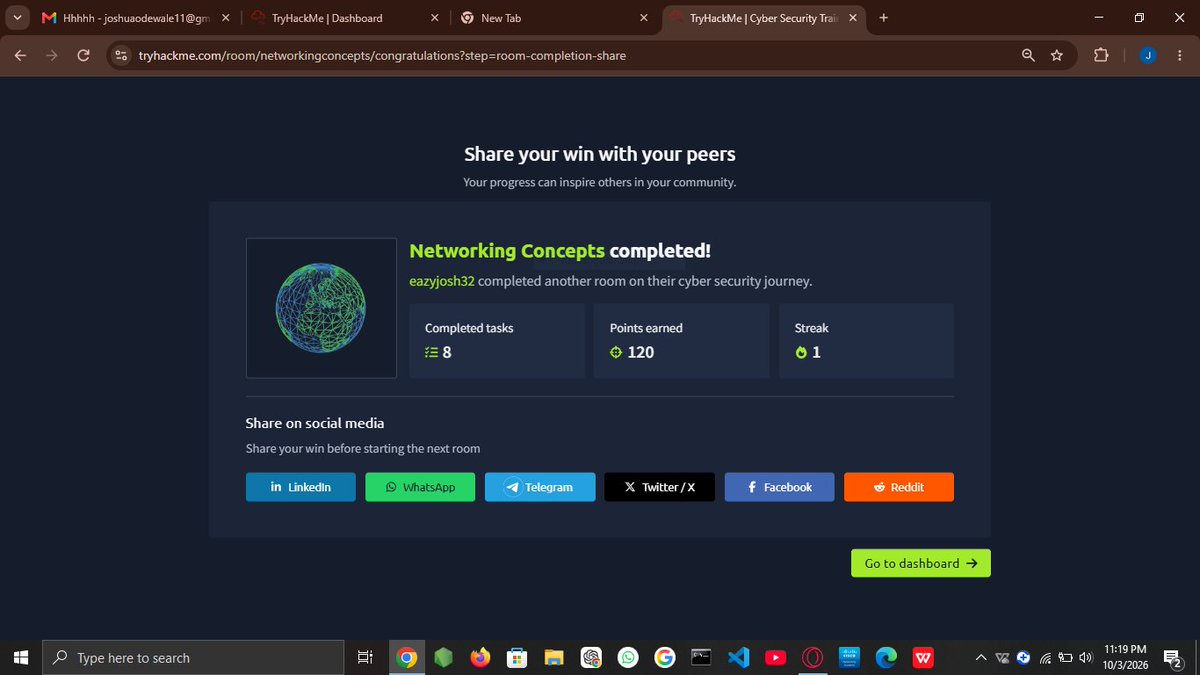Open WhatsApp from the taskbar
Screen dimensions: 1200x675
(628, 657)
